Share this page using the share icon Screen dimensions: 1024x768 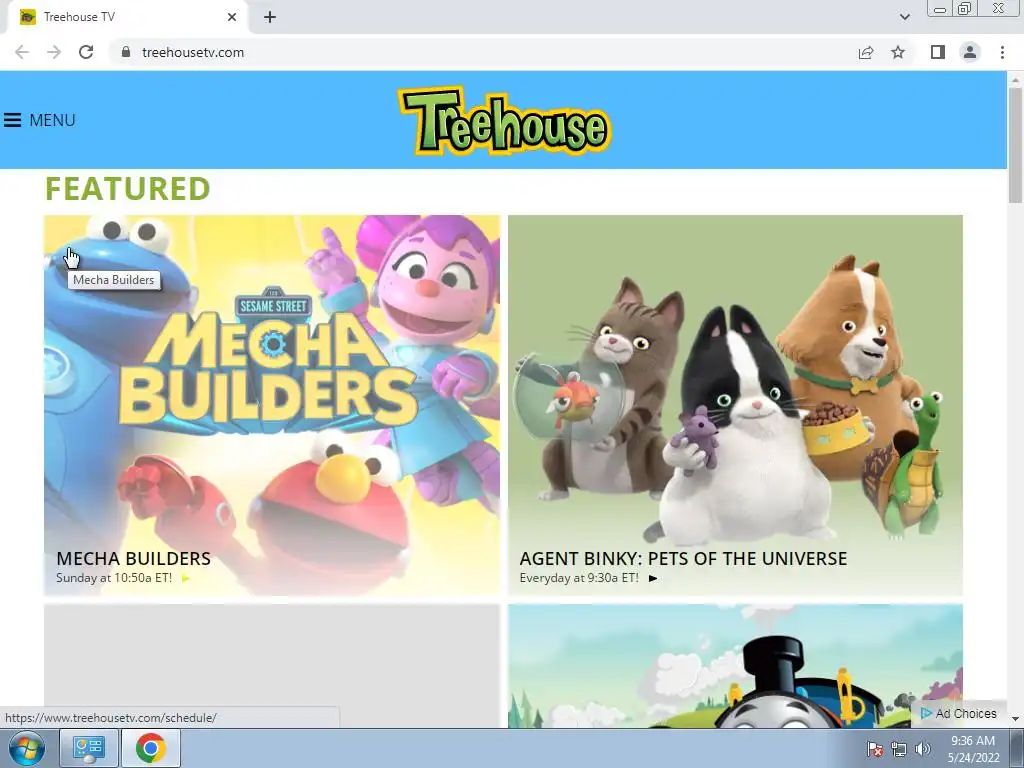pos(866,52)
